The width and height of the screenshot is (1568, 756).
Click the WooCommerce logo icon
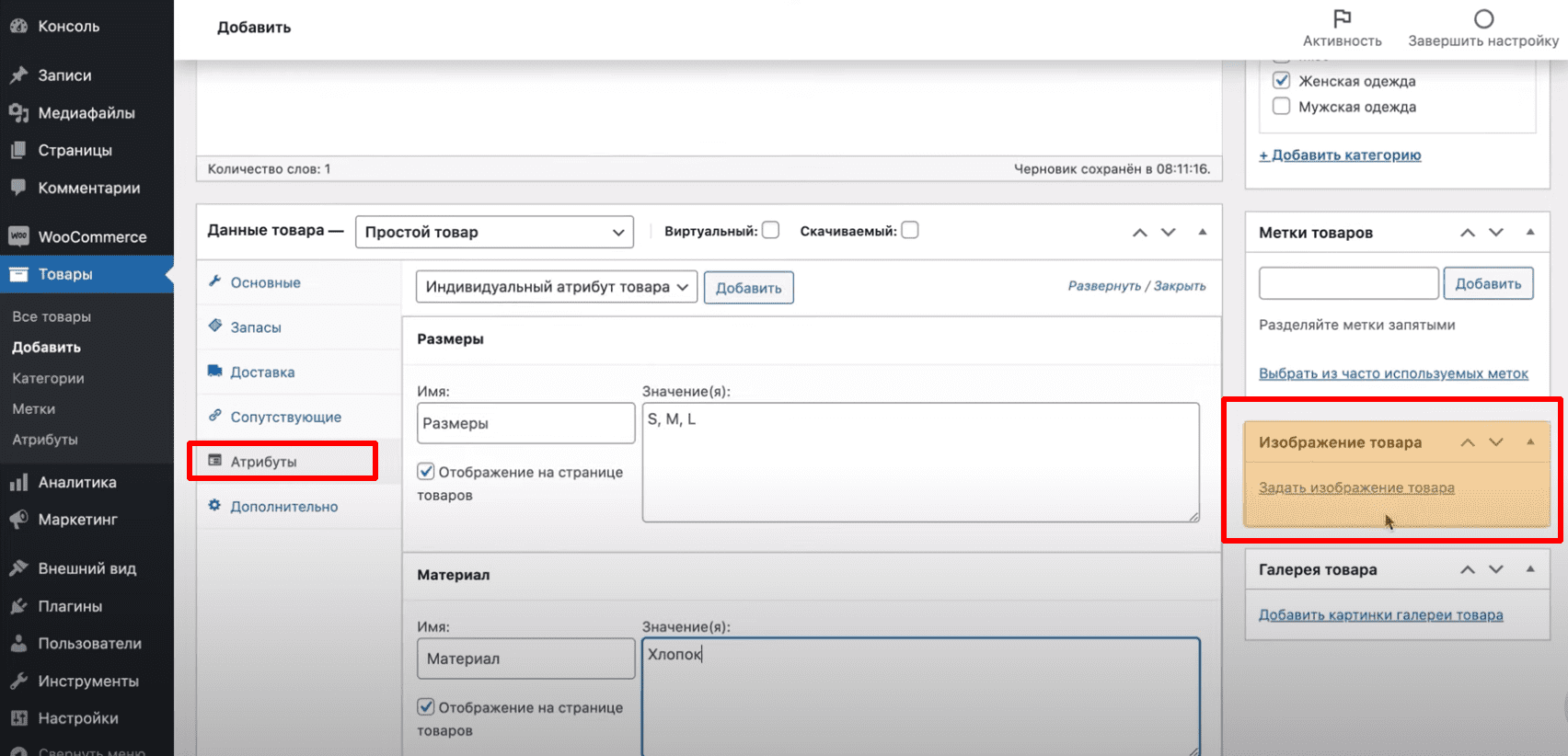(x=18, y=236)
